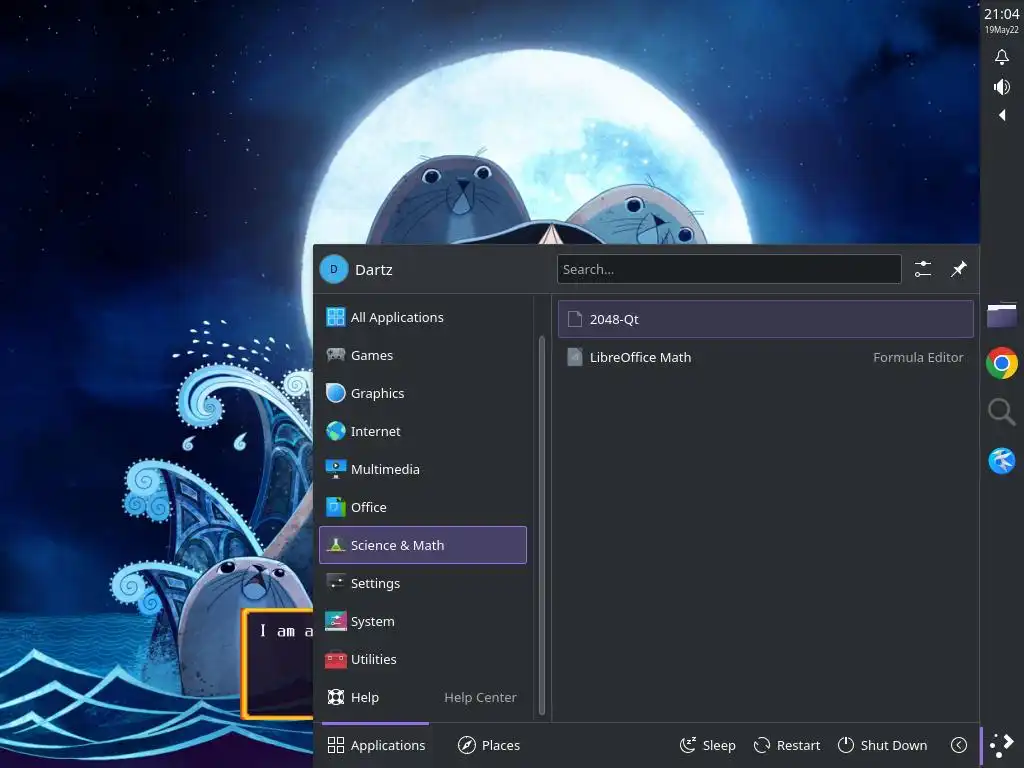Click the Restart button
The width and height of the screenshot is (1024, 768).
pos(787,745)
